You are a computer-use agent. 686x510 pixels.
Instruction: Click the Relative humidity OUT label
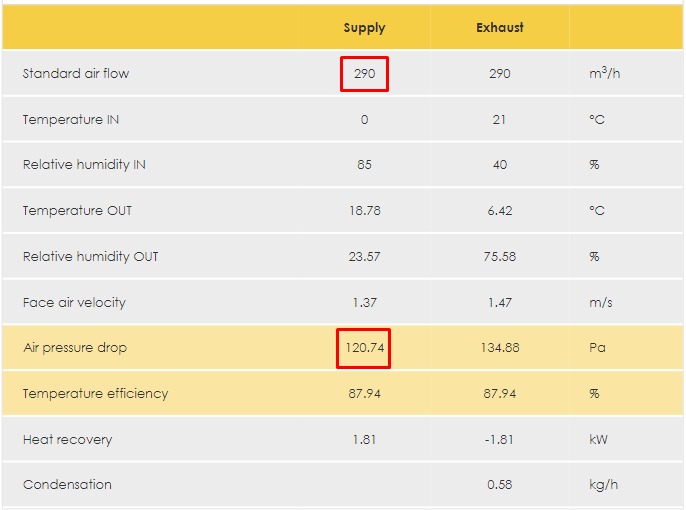[91, 256]
